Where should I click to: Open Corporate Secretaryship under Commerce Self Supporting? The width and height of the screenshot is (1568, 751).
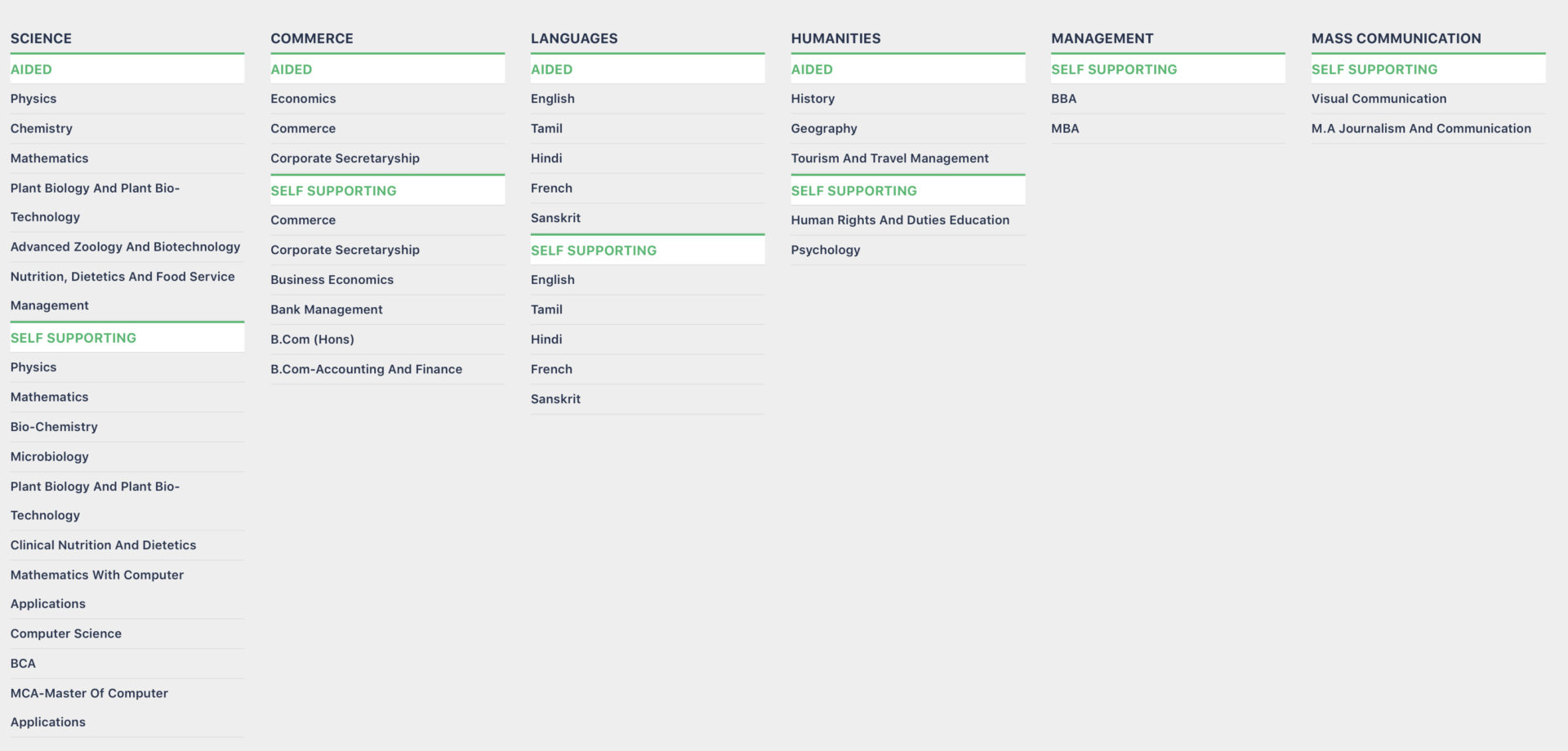click(345, 250)
